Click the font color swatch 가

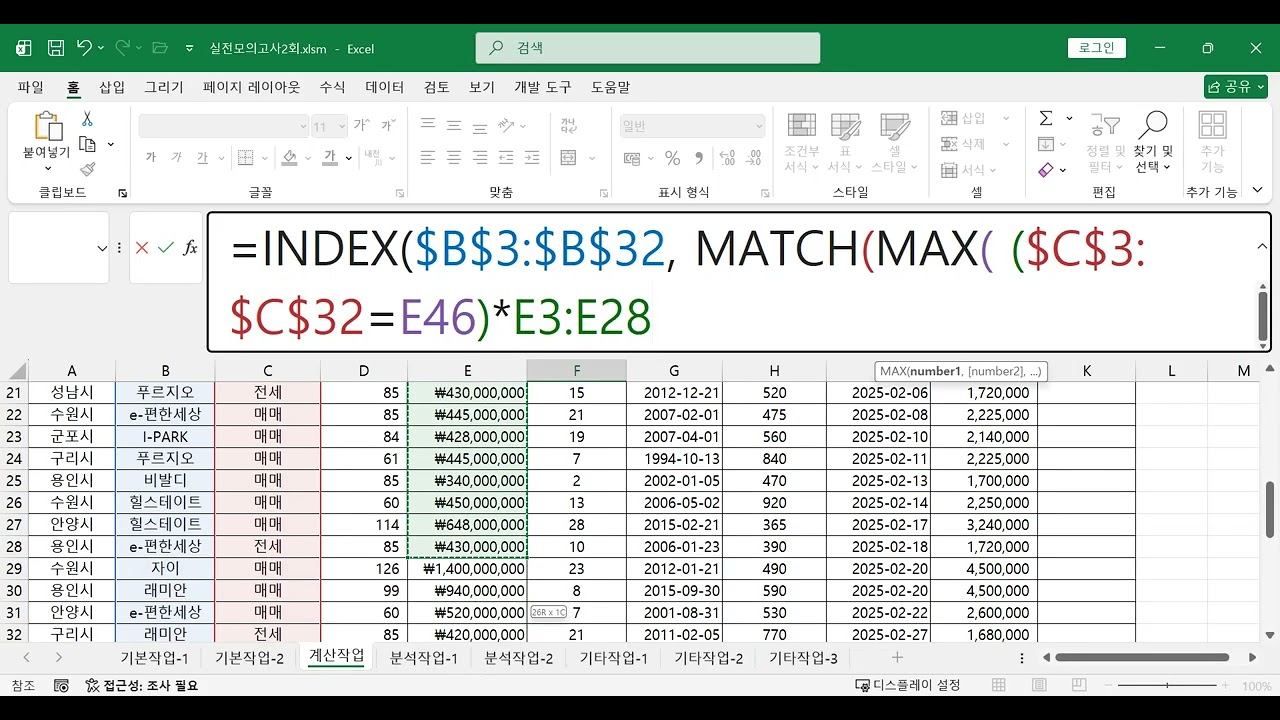330,158
